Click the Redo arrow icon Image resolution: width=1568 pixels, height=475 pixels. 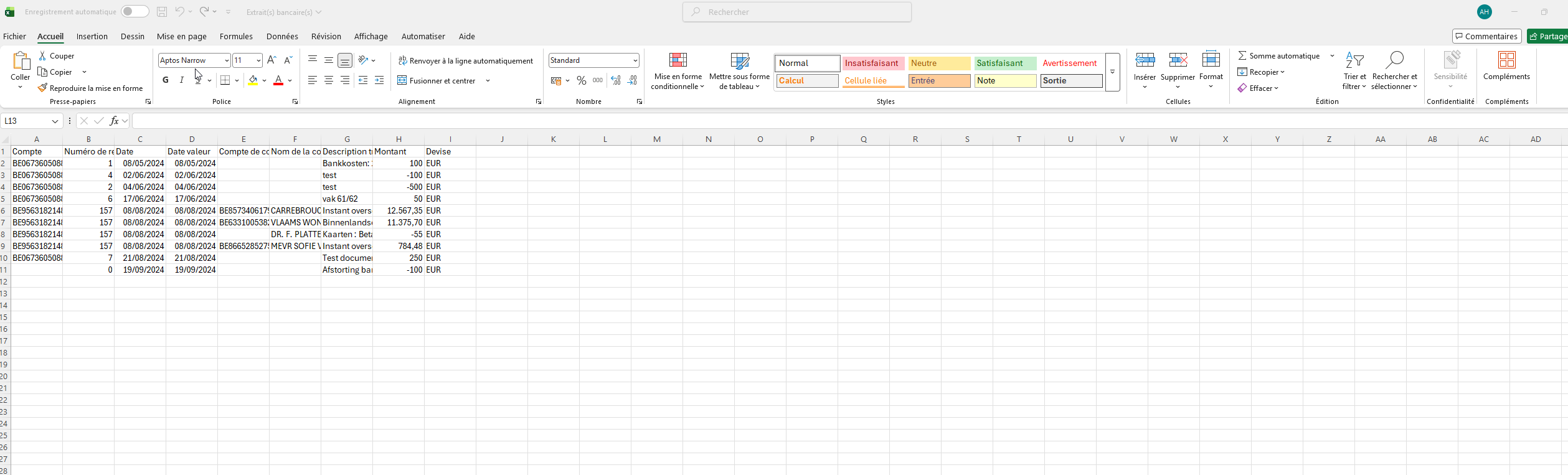pos(204,11)
